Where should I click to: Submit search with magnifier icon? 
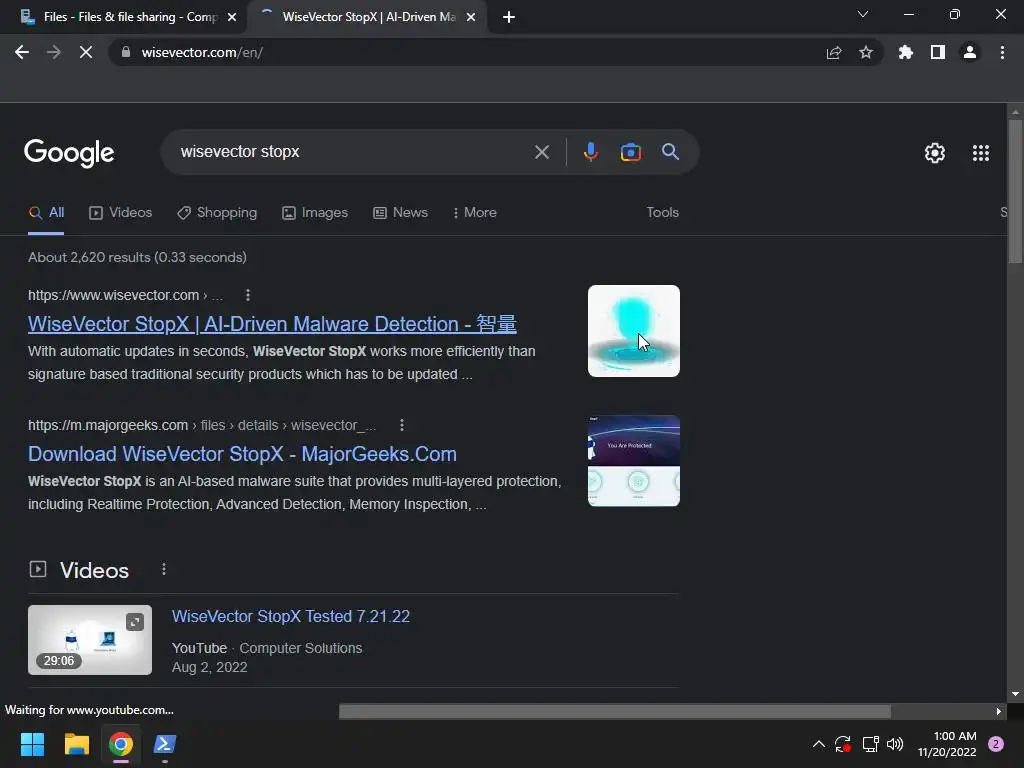point(670,152)
